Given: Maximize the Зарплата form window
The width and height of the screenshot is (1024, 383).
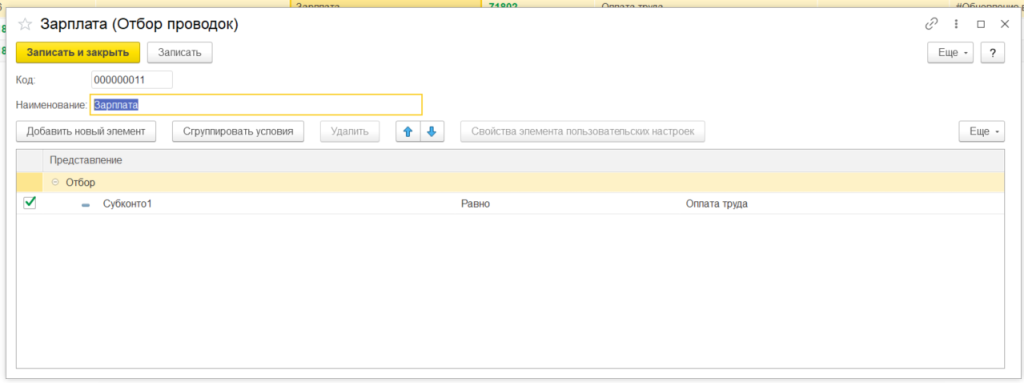Looking at the screenshot, I should coord(980,24).
